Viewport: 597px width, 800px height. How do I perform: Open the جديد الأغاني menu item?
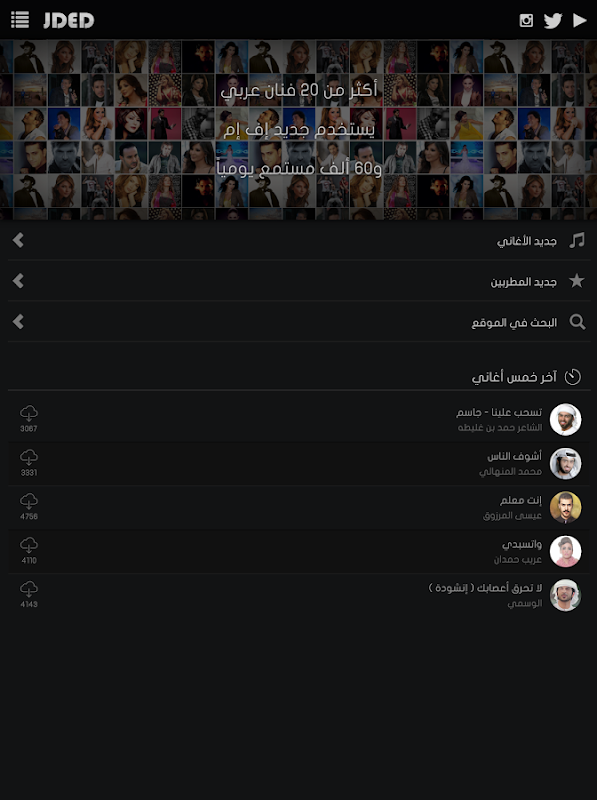tap(298, 240)
